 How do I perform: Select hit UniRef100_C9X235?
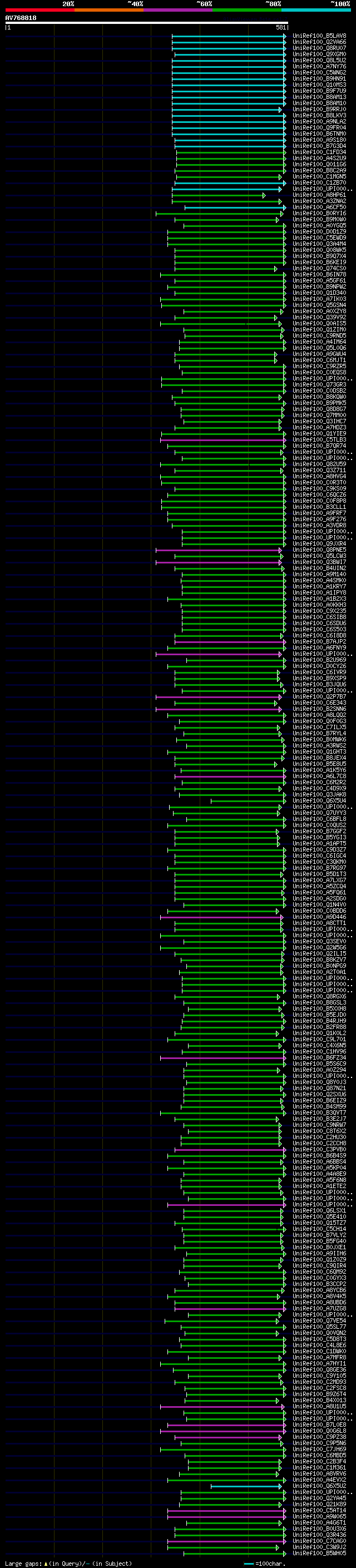tap(319, 611)
